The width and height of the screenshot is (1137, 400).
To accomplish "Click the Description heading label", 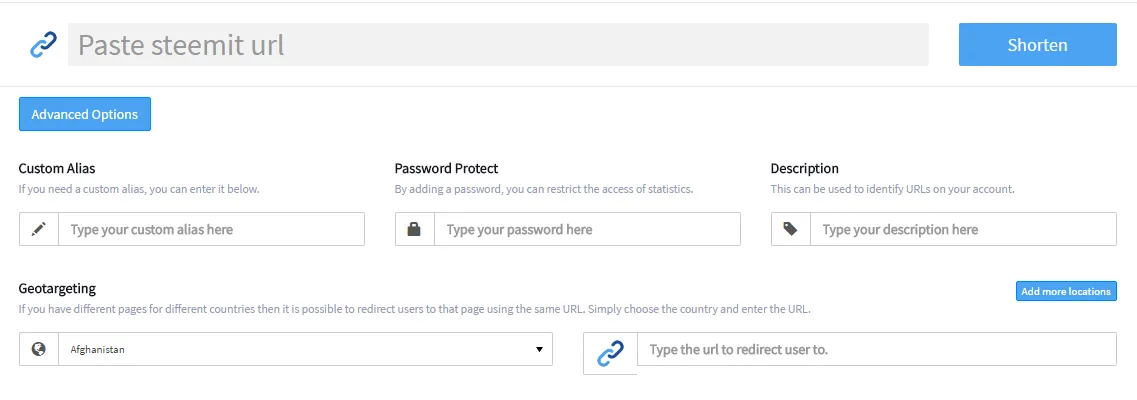I will (x=805, y=169).
